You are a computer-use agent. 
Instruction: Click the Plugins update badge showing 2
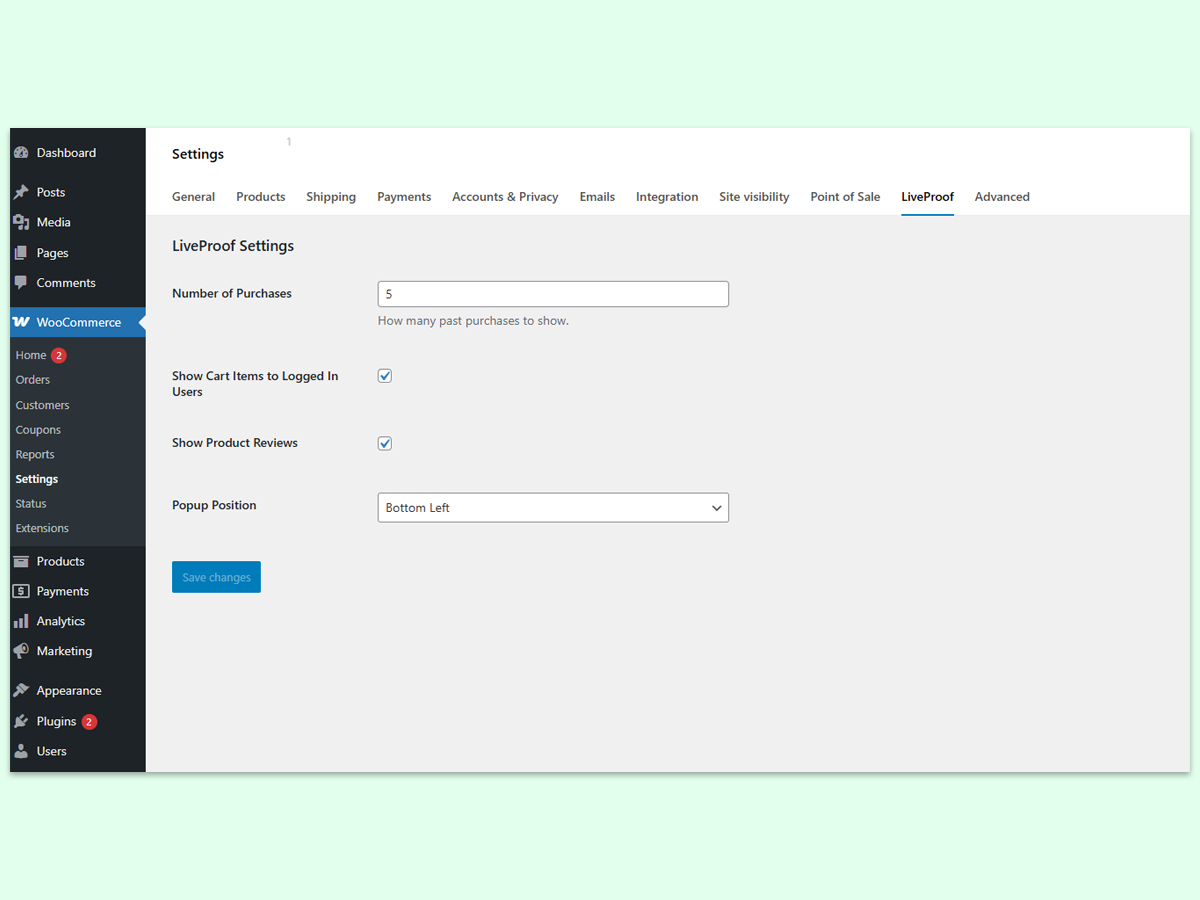coord(89,721)
